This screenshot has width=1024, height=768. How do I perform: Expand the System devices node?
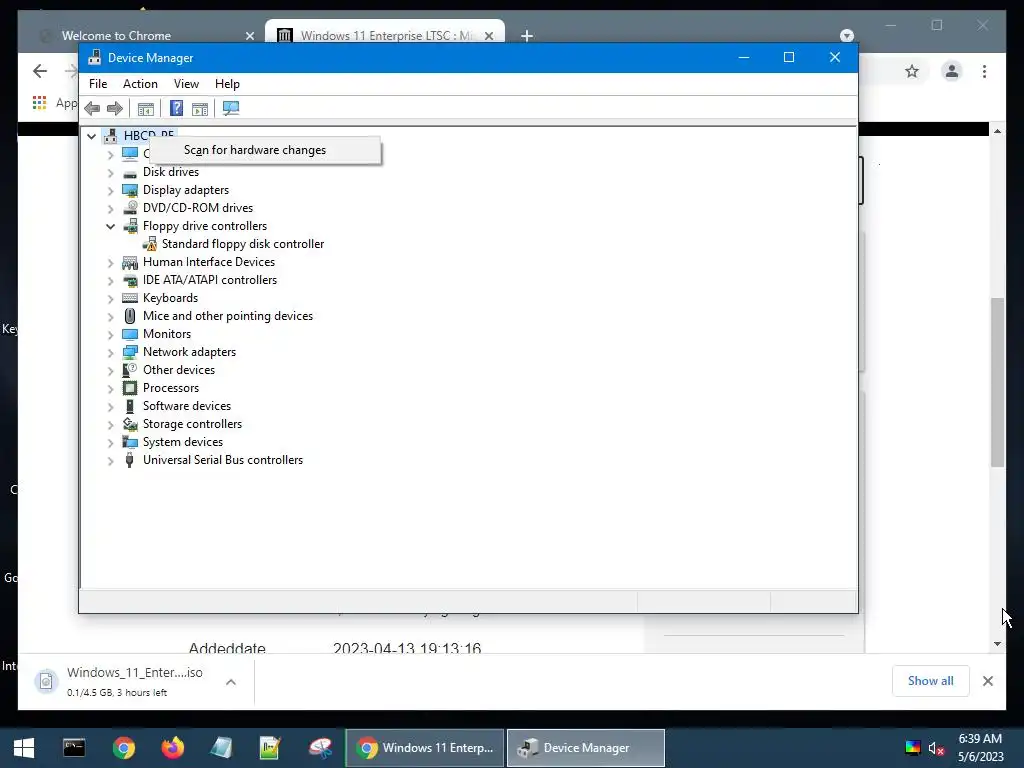click(x=110, y=442)
